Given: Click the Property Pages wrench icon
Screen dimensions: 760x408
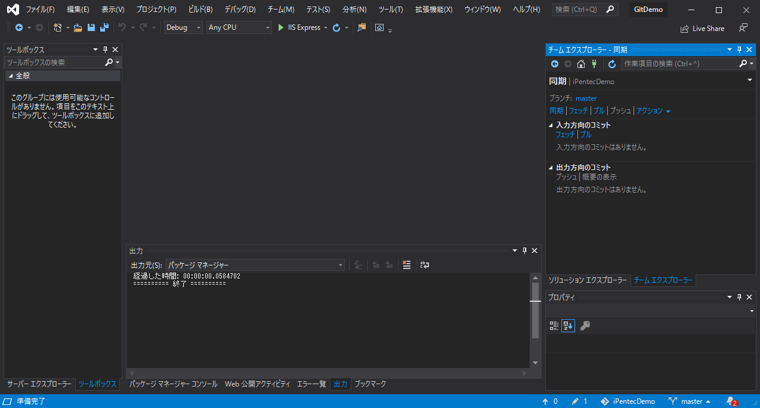Looking at the screenshot, I should click(585, 326).
